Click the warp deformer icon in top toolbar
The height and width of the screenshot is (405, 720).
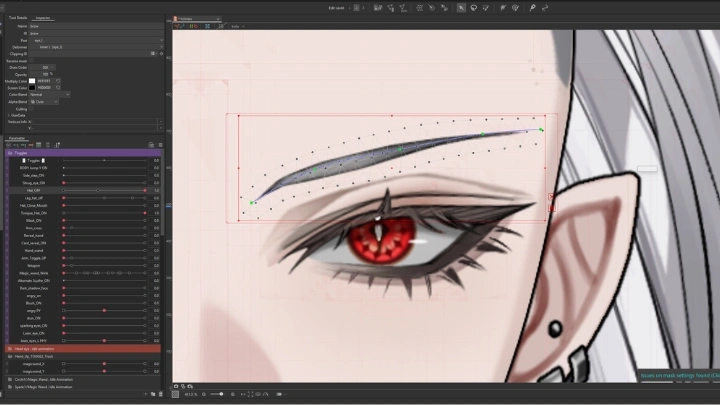point(419,8)
